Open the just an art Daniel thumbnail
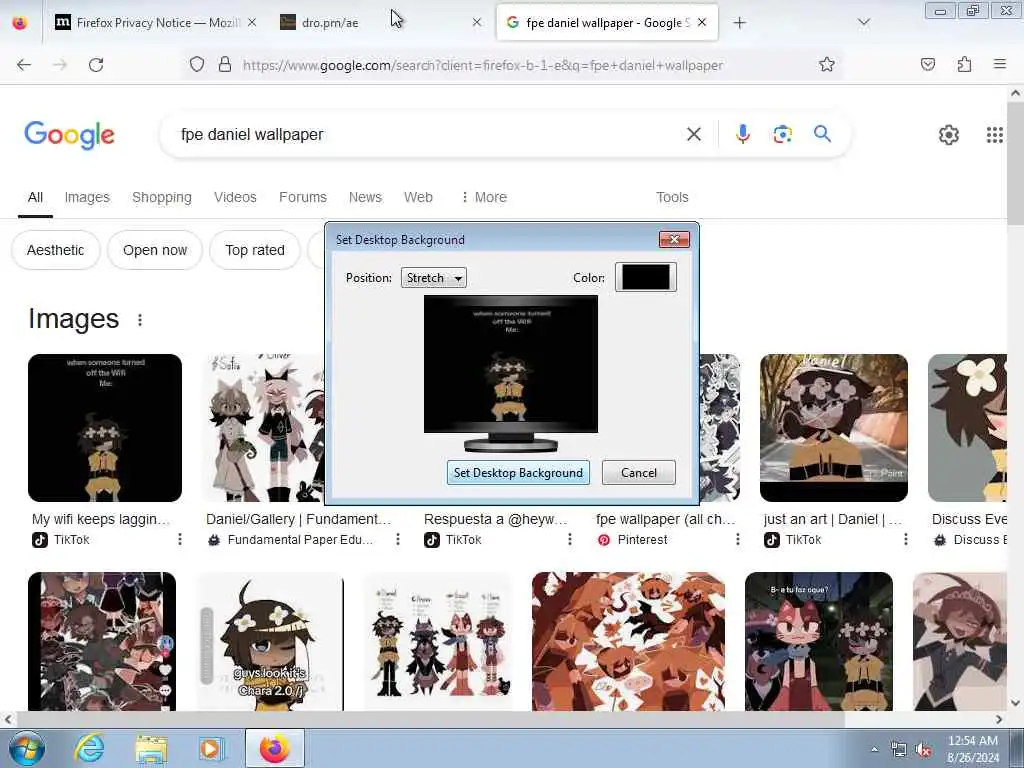Screen dimensions: 1024x768 click(834, 428)
